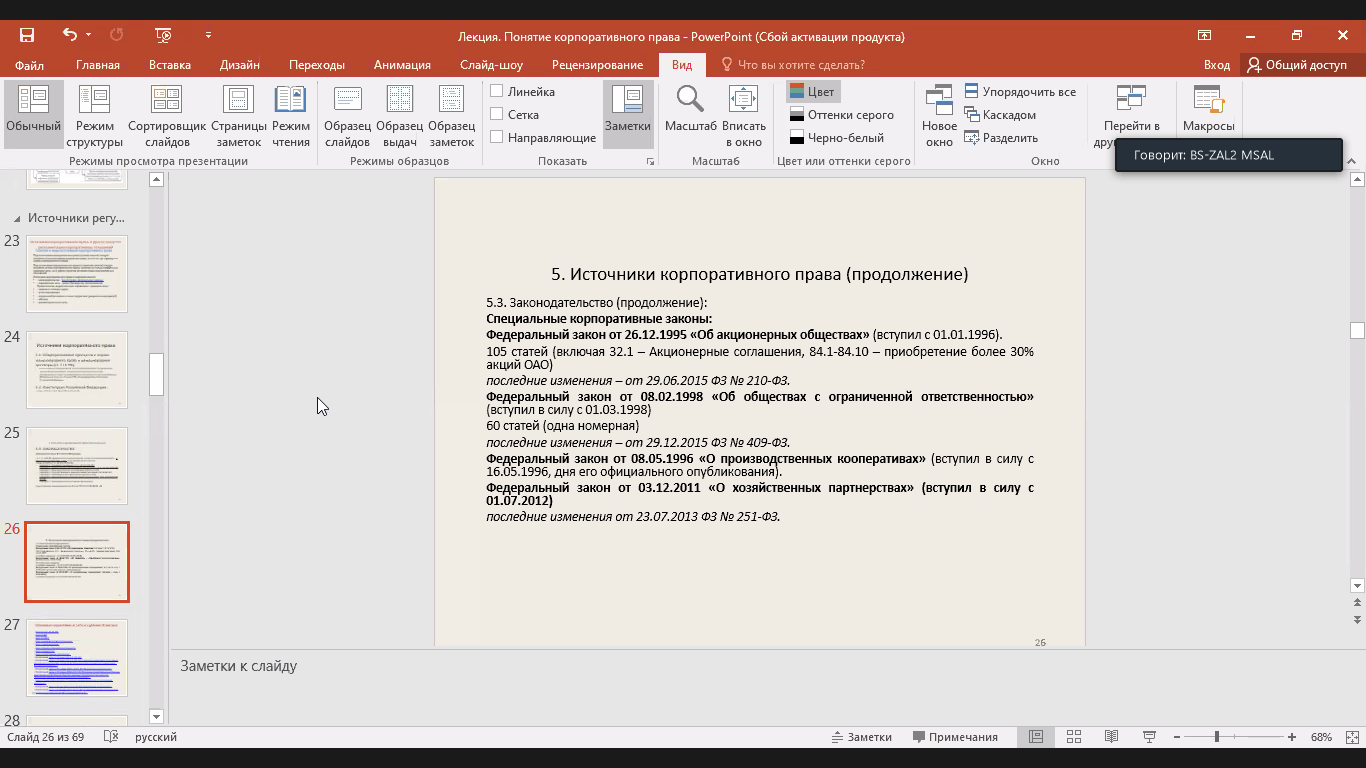Select Оттенки серого grayscale mode
This screenshot has width=1366, height=768.
(x=841, y=114)
